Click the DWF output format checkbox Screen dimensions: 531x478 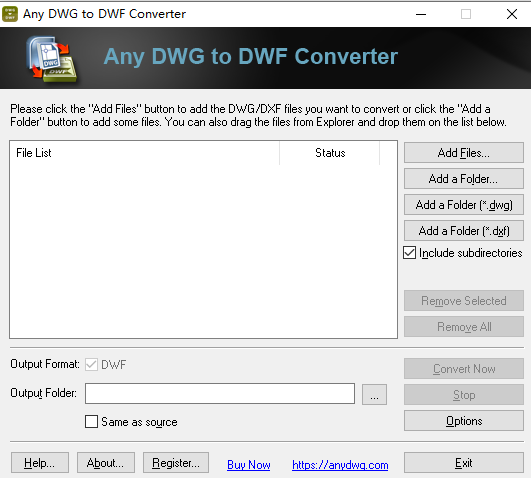point(91,365)
